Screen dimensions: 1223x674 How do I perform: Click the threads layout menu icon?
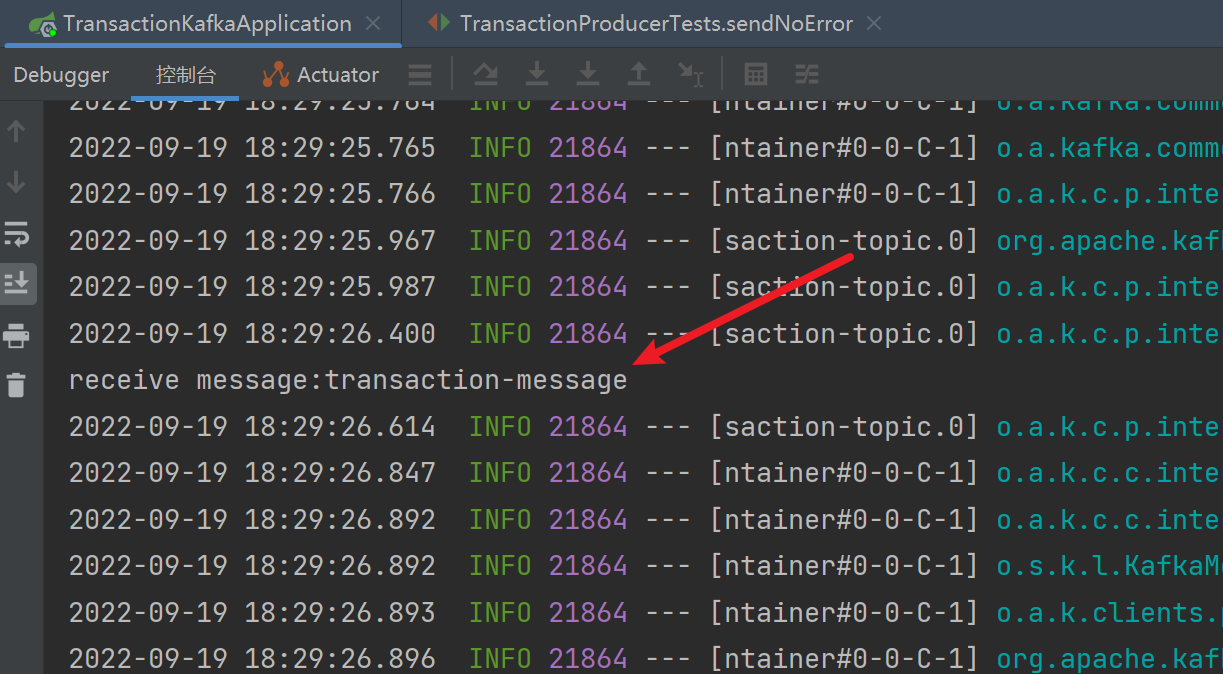click(x=421, y=75)
